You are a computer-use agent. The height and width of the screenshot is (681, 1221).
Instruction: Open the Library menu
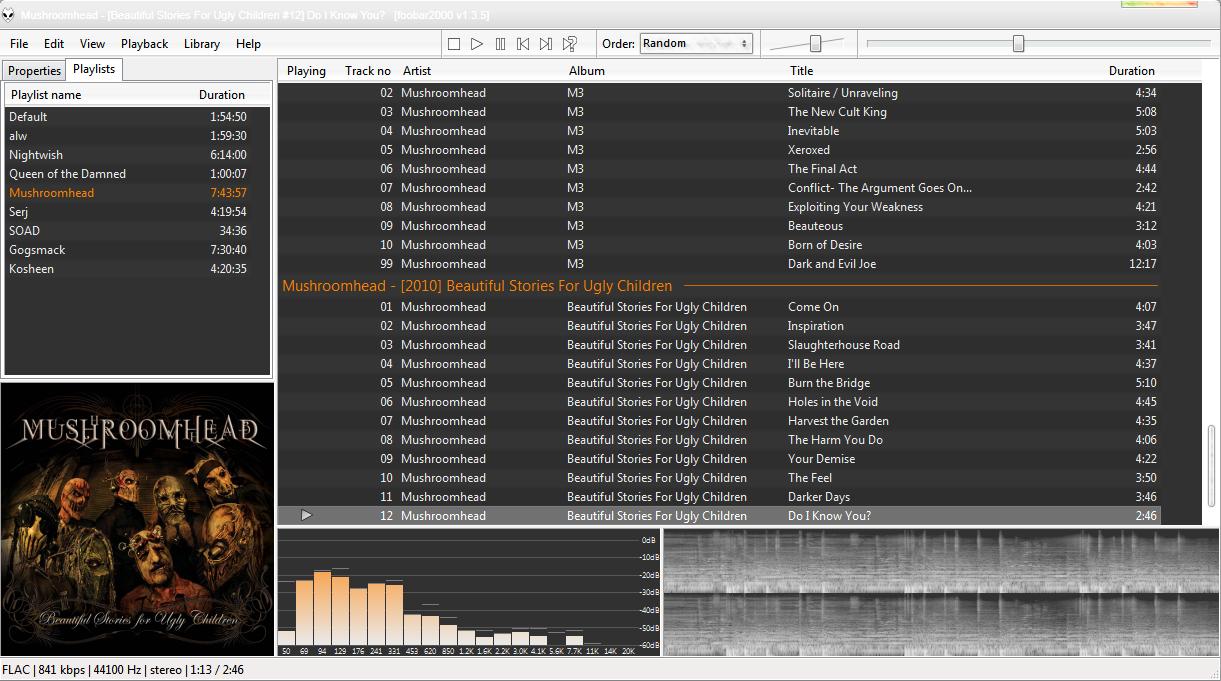pos(201,44)
